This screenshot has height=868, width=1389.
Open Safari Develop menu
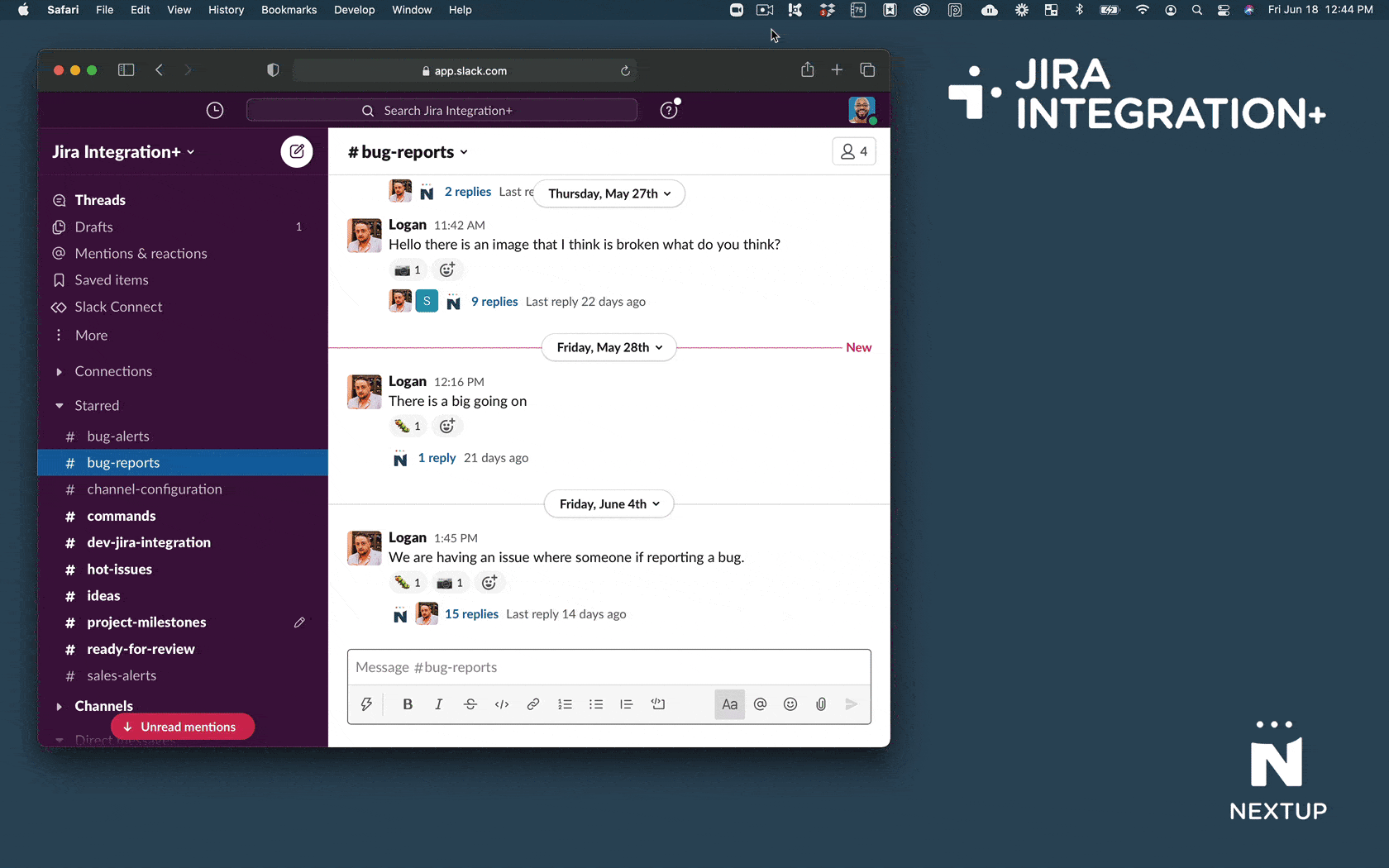click(354, 10)
